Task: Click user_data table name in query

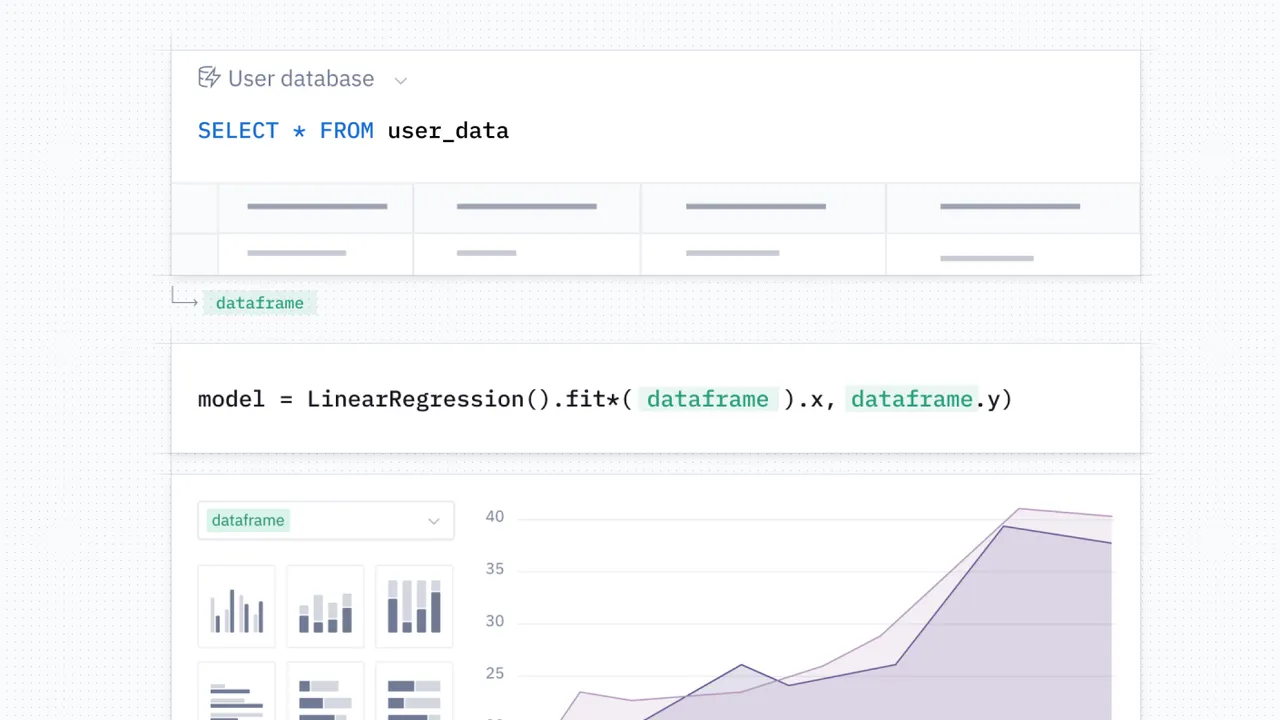Action: [x=448, y=131]
